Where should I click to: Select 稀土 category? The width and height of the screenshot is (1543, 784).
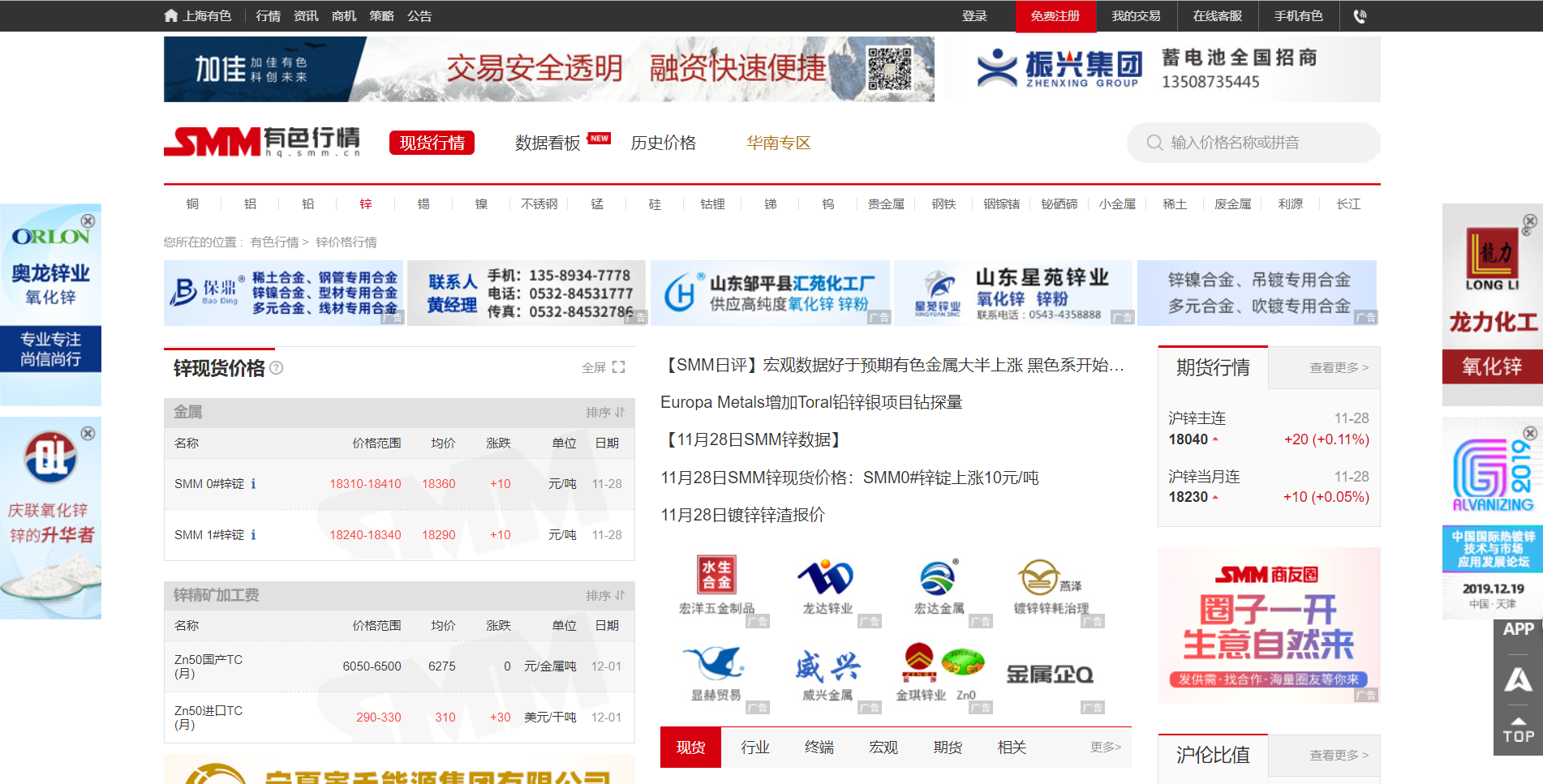point(1175,203)
